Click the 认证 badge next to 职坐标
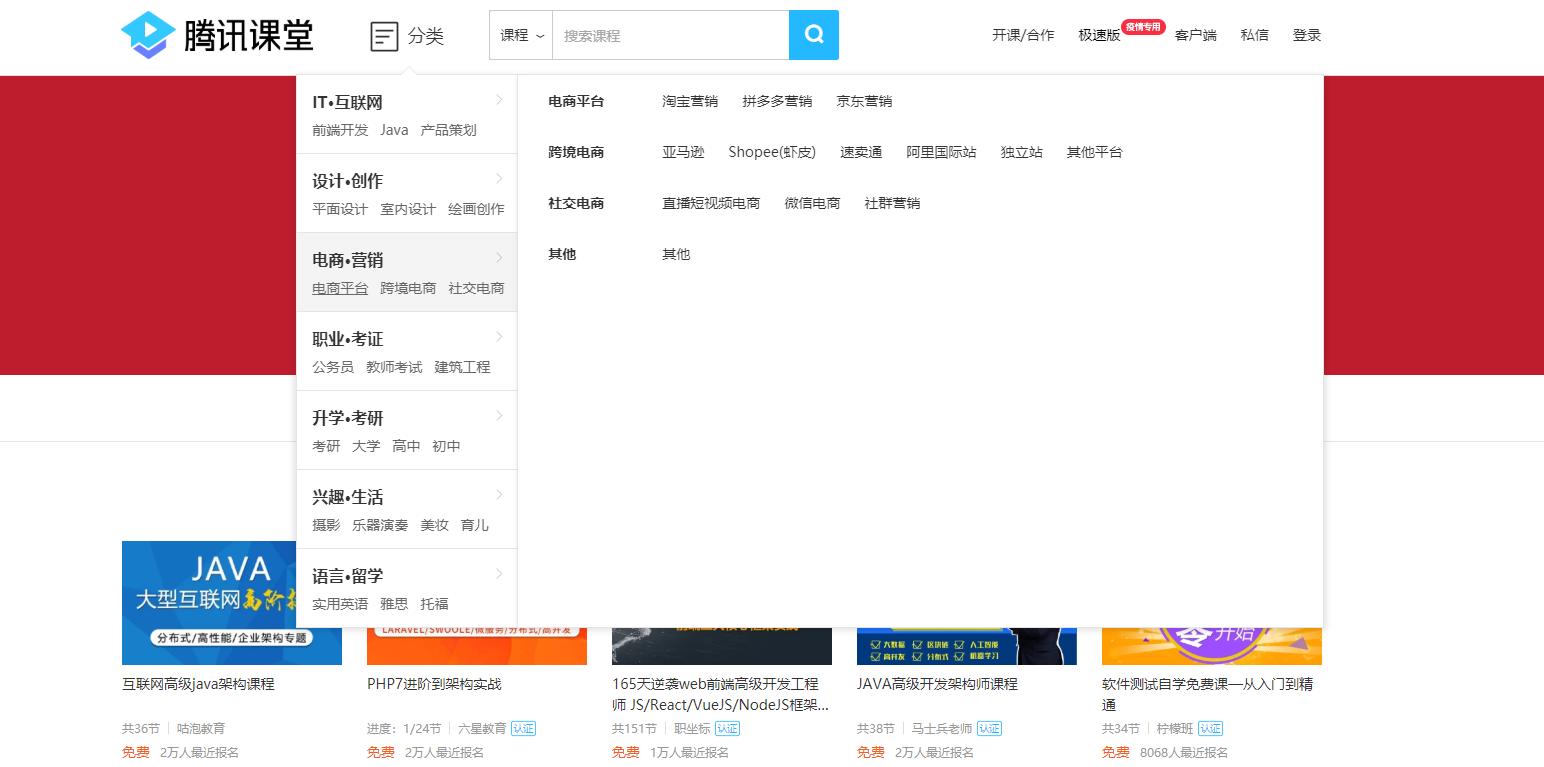 tap(726, 729)
